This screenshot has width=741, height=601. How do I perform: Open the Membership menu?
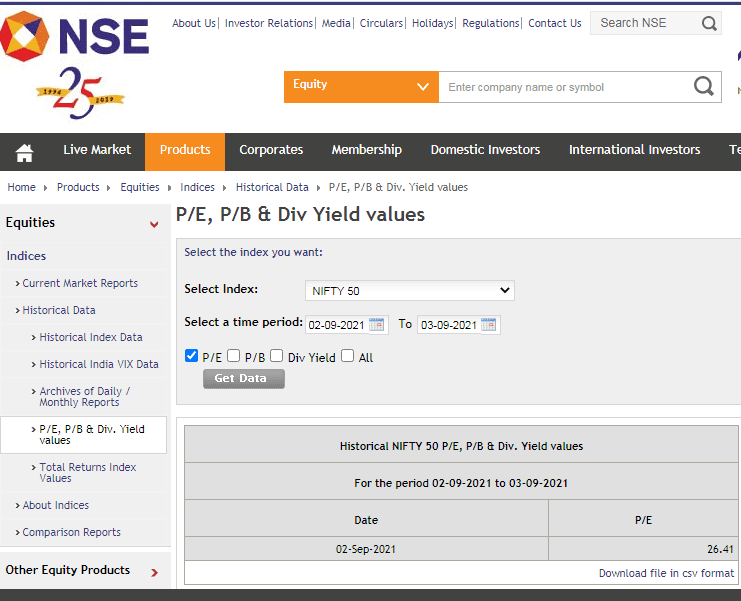[367, 150]
